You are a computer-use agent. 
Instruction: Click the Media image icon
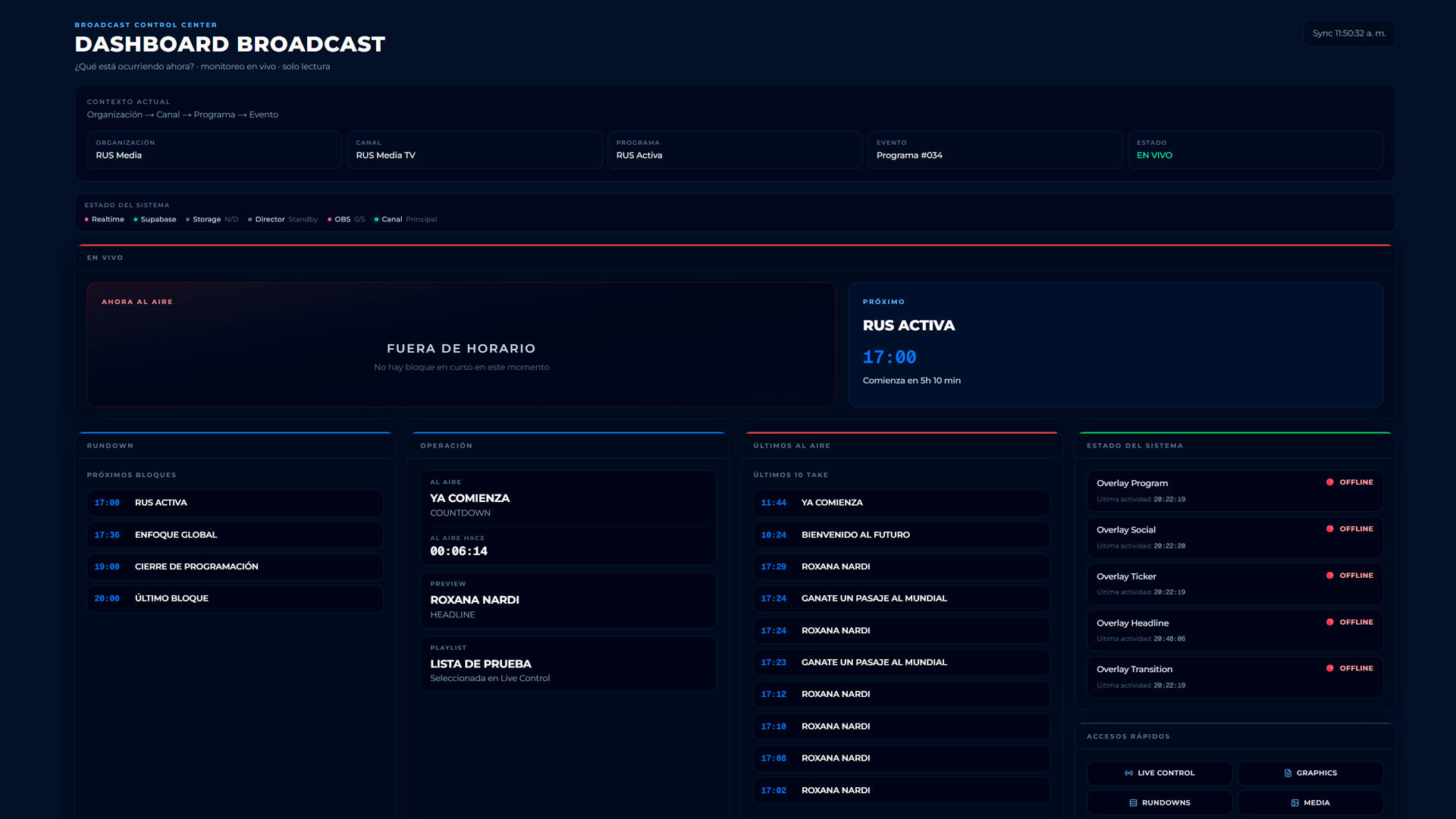pyautogui.click(x=1295, y=802)
